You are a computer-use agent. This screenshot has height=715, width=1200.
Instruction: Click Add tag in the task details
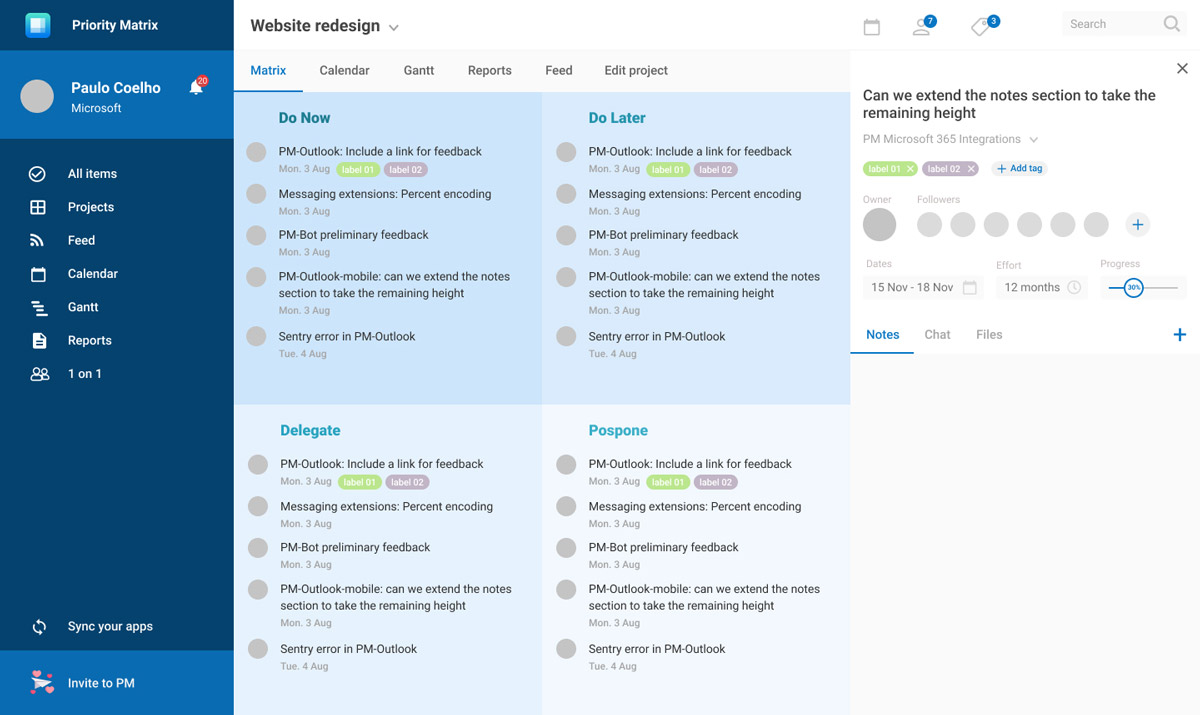pos(1019,168)
